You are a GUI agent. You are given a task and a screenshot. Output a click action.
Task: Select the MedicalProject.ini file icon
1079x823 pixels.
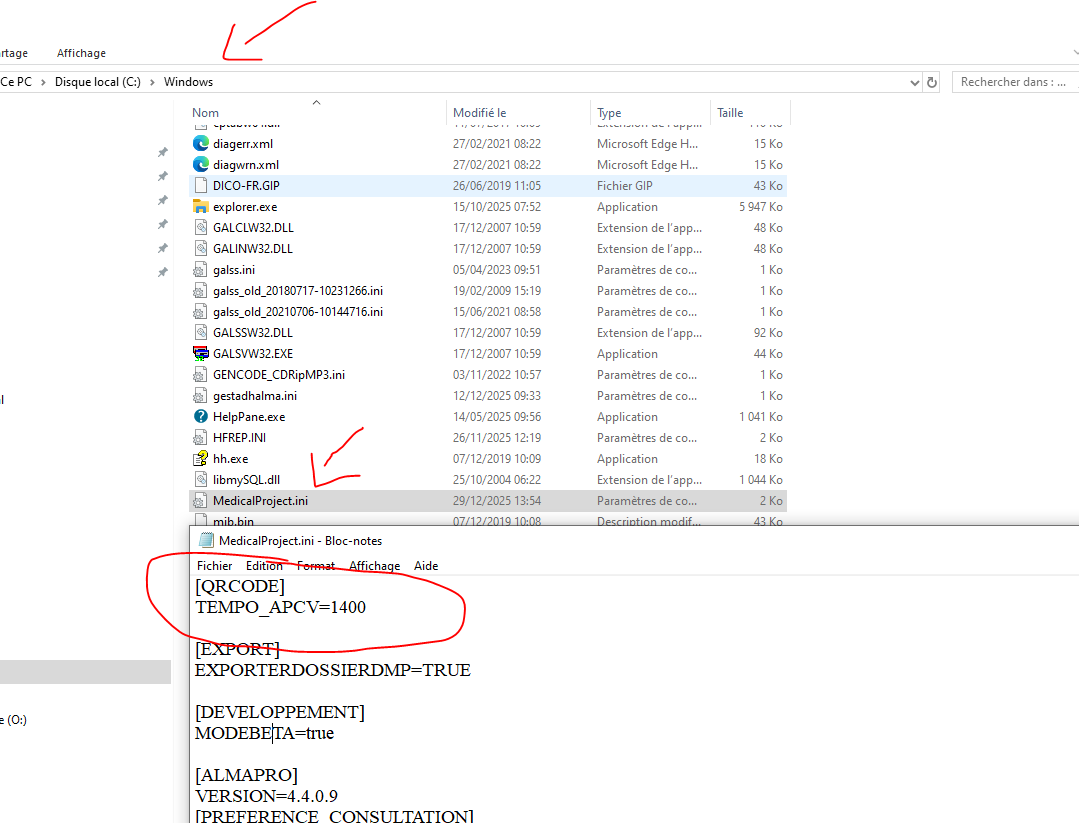pos(201,501)
